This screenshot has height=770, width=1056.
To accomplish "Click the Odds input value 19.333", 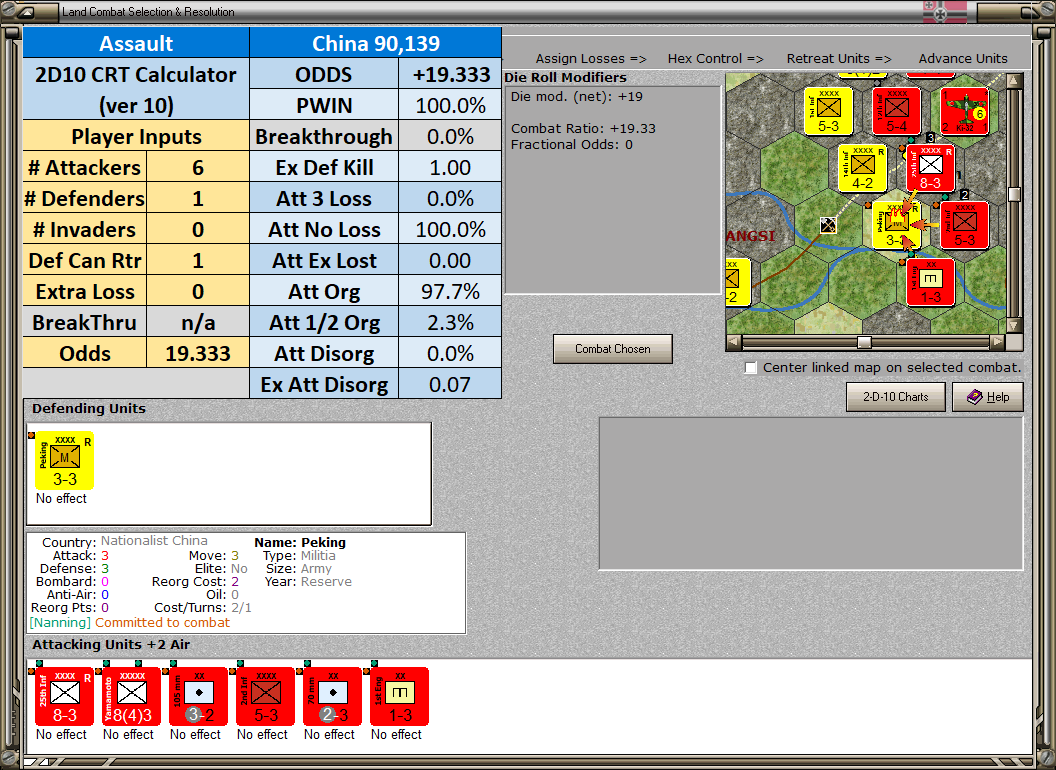I will click(x=198, y=353).
